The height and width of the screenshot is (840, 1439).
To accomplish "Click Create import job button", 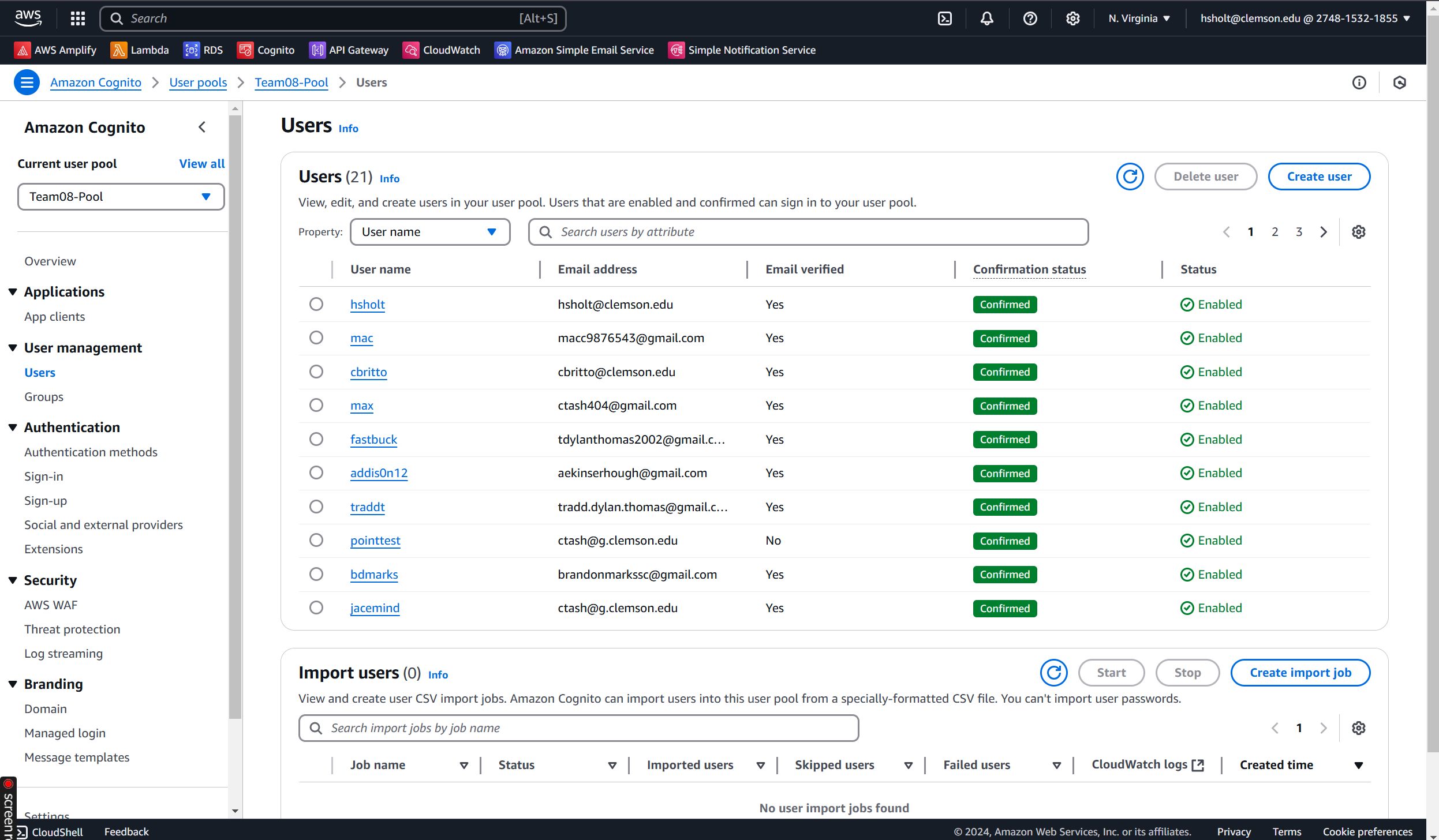I will coord(1301,672).
